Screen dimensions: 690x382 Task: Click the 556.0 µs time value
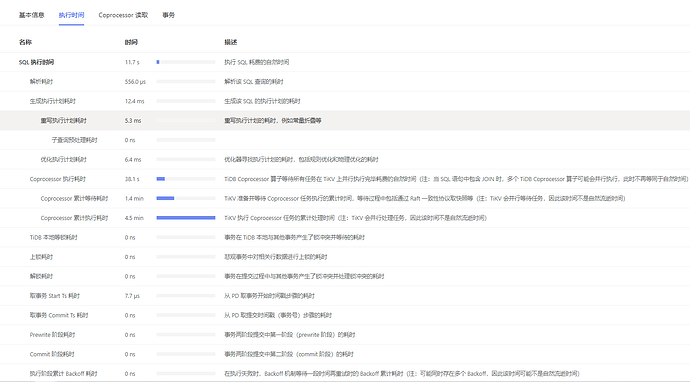(135, 81)
